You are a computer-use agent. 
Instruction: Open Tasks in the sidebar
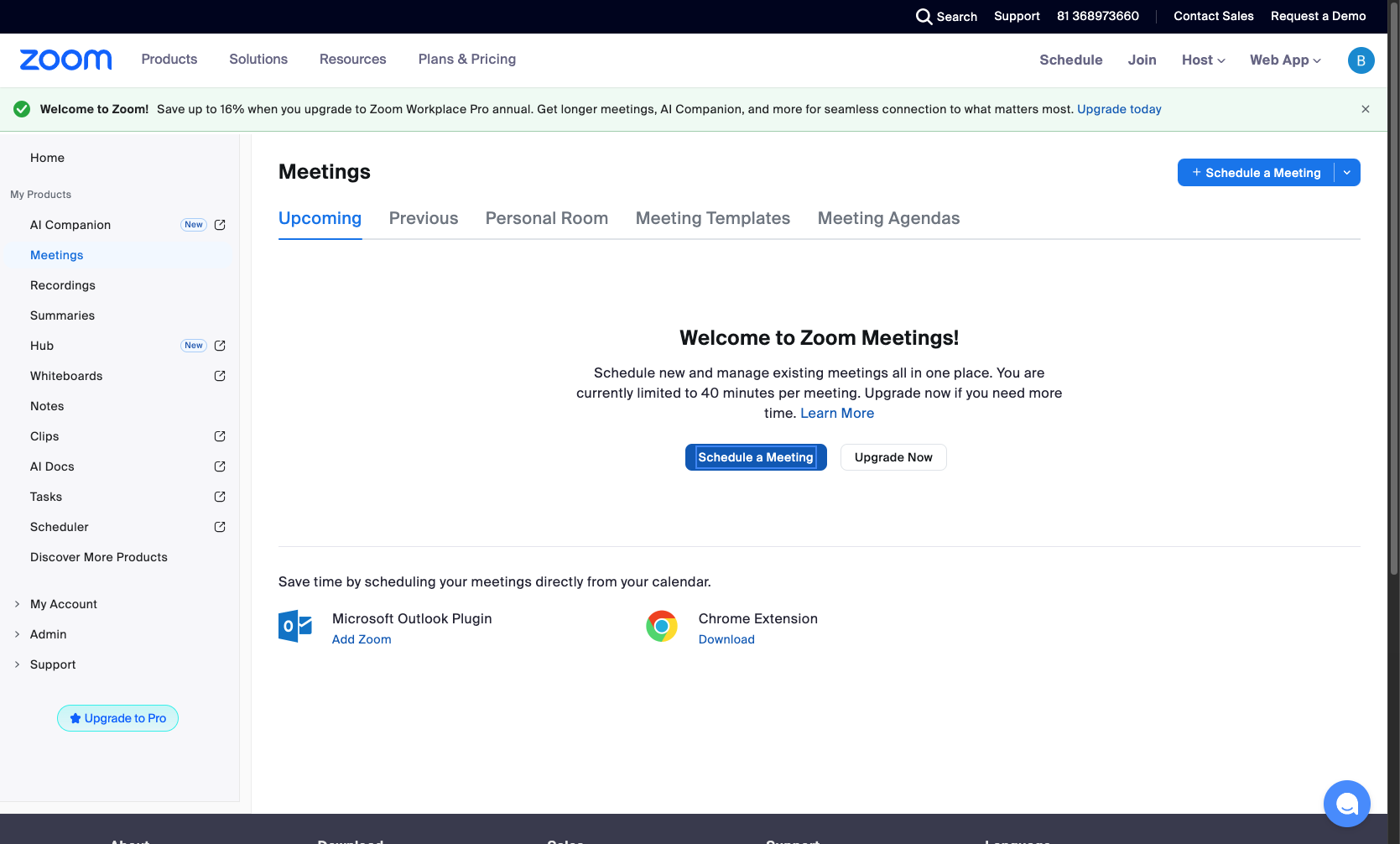46,497
